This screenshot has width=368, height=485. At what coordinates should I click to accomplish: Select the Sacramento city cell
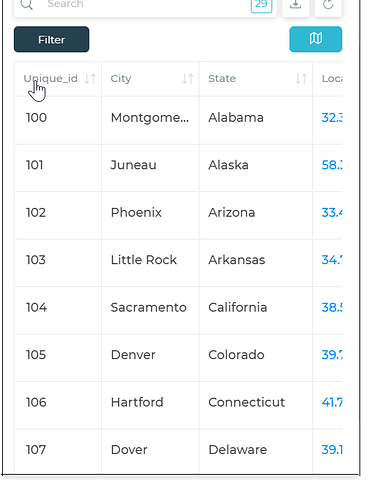[148, 307]
